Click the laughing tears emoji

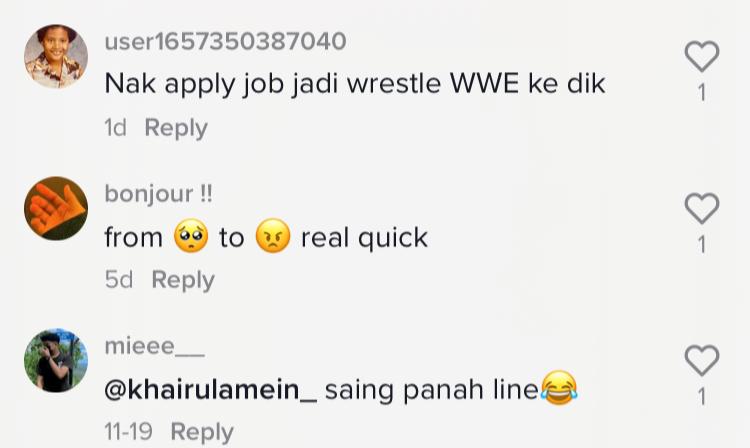(559, 388)
